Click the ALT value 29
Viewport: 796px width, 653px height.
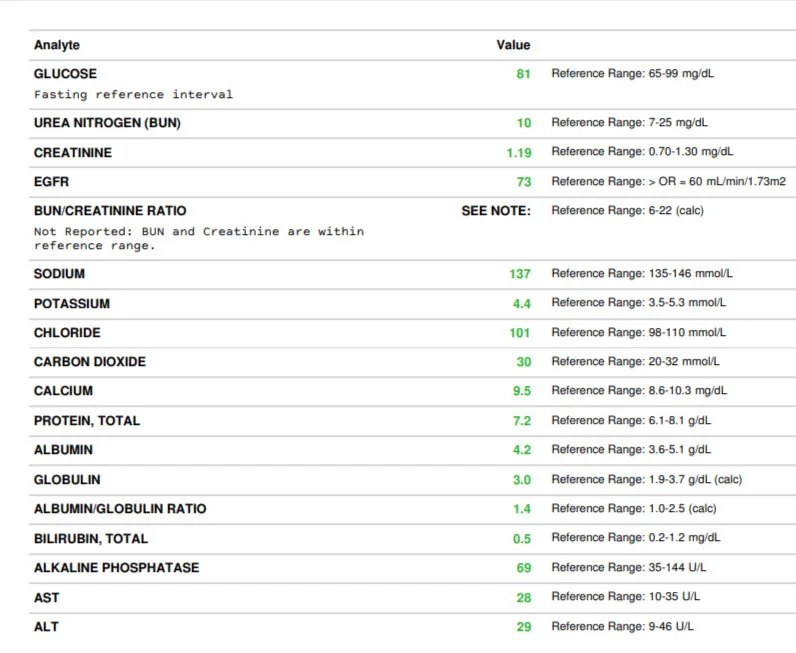coord(523,627)
